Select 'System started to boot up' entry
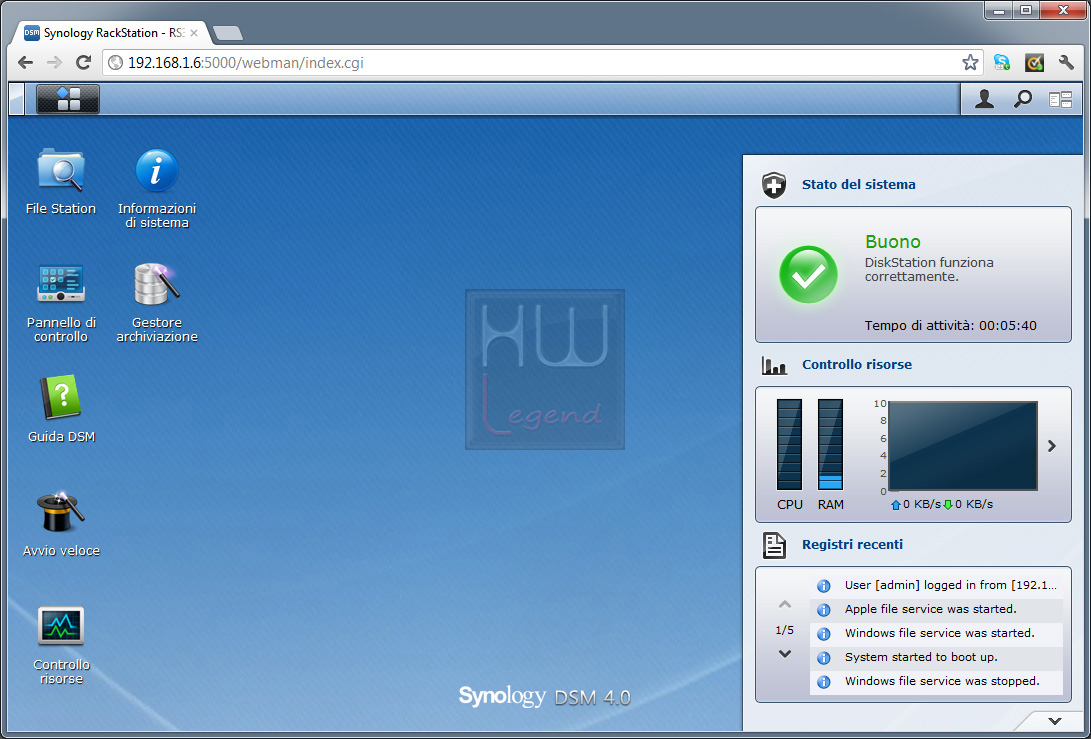 tap(937, 657)
